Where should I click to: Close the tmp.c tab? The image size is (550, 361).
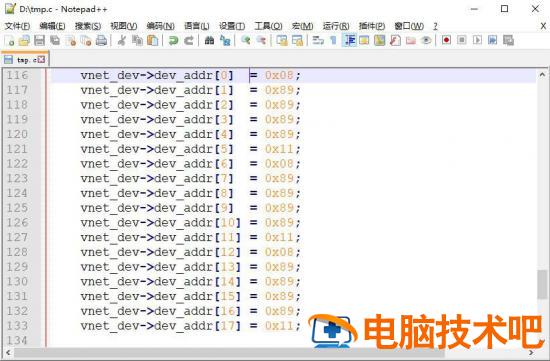coord(41,60)
